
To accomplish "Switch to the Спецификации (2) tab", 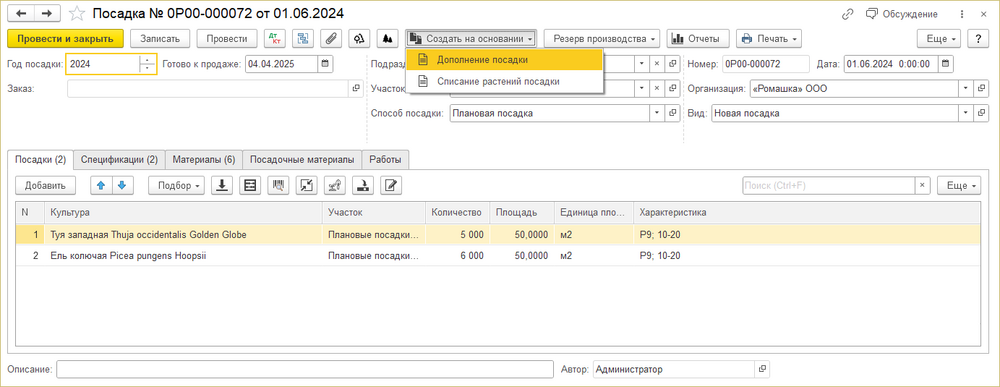I will coord(119,159).
